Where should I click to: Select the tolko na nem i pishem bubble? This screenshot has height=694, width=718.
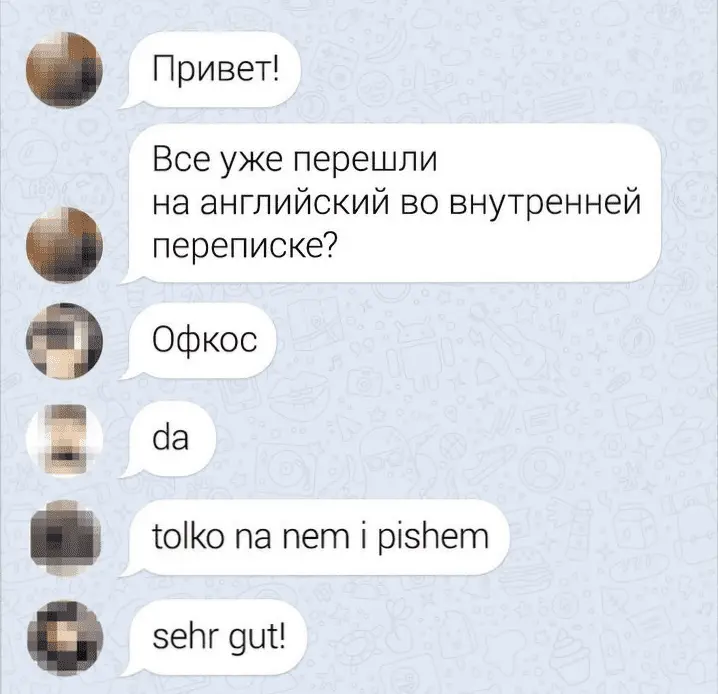(315, 537)
